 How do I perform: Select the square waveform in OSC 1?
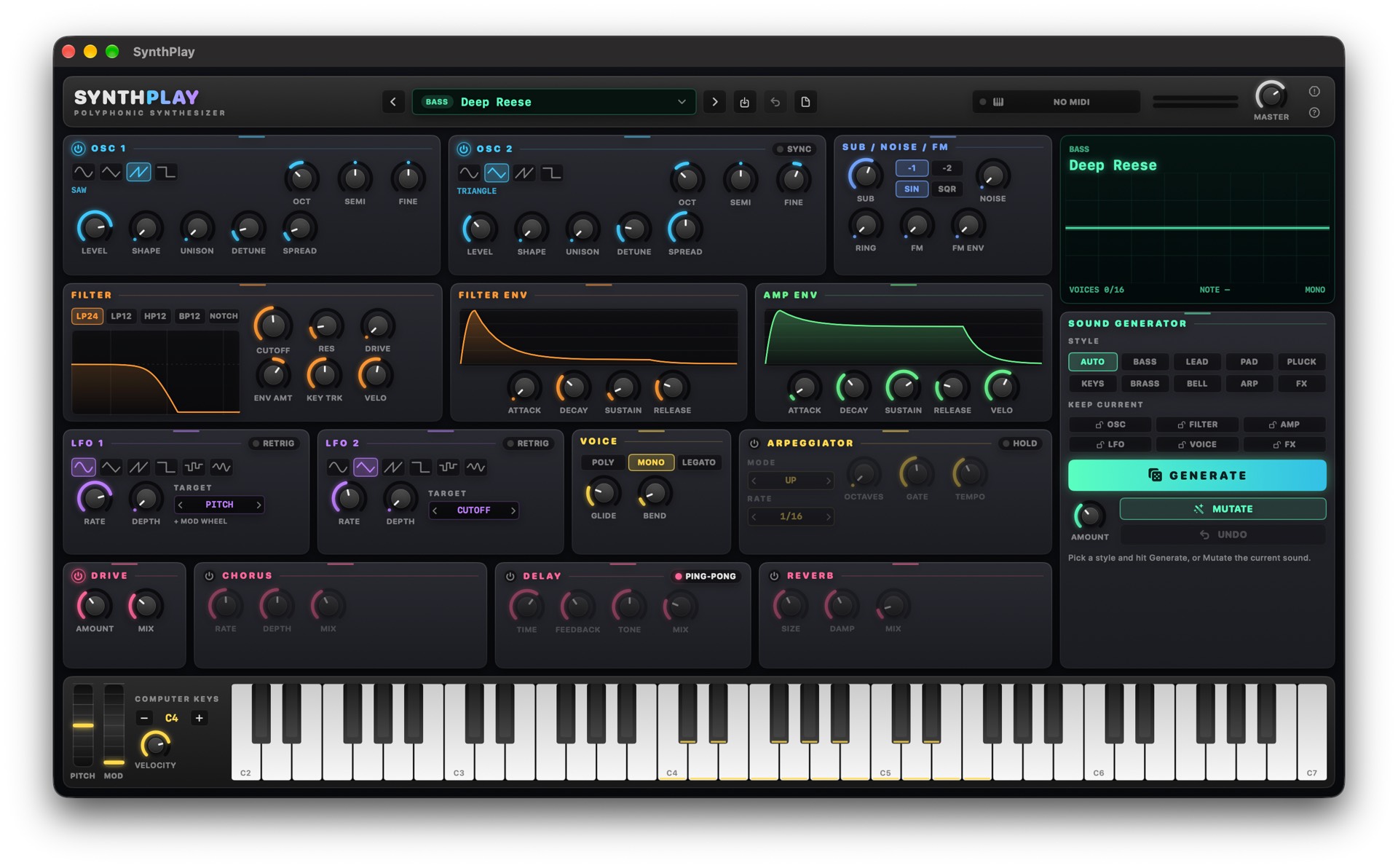[167, 173]
